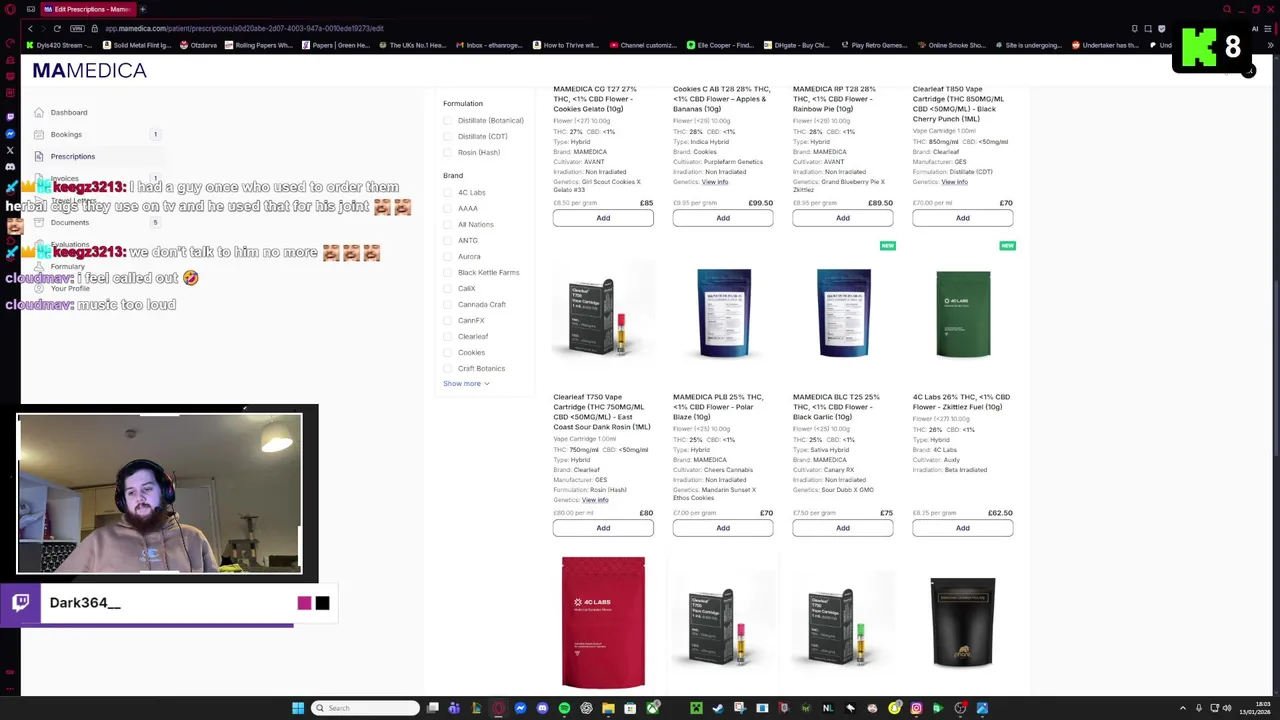1280x720 pixels.
Task: Tick the Rosin (Hash) checkbox
Action: tap(448, 152)
